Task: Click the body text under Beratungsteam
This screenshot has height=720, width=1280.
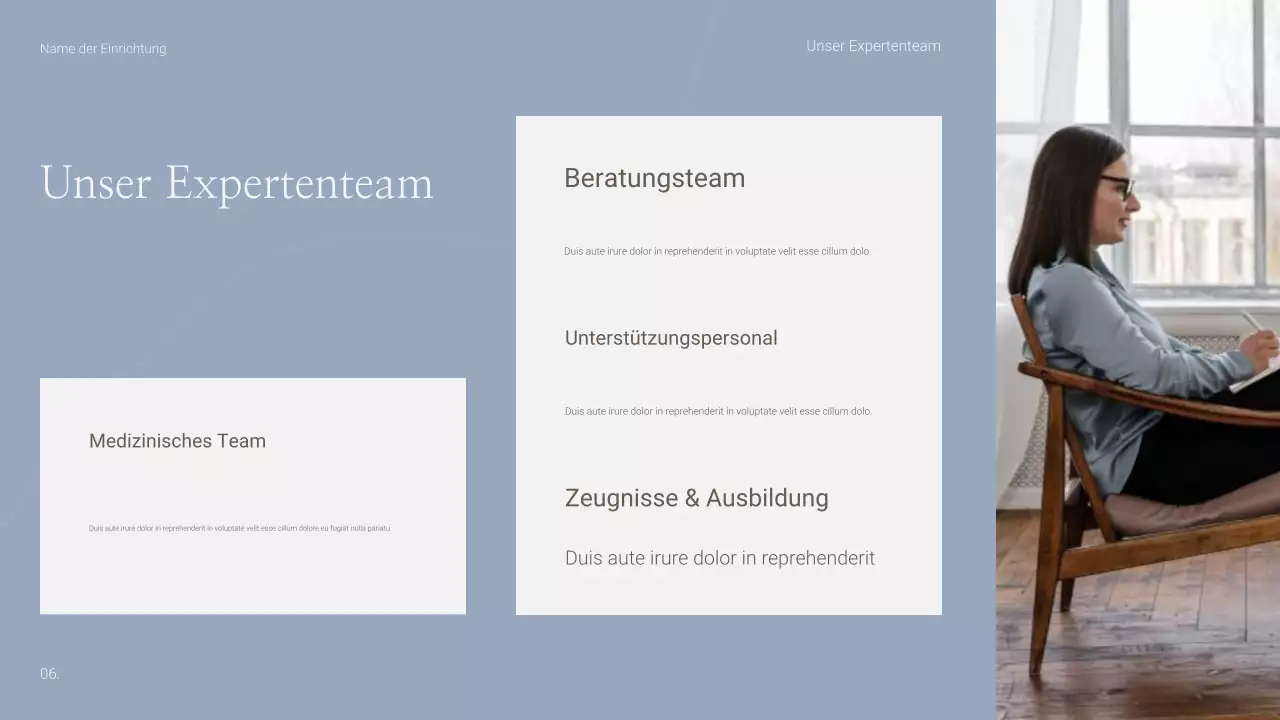Action: point(718,251)
